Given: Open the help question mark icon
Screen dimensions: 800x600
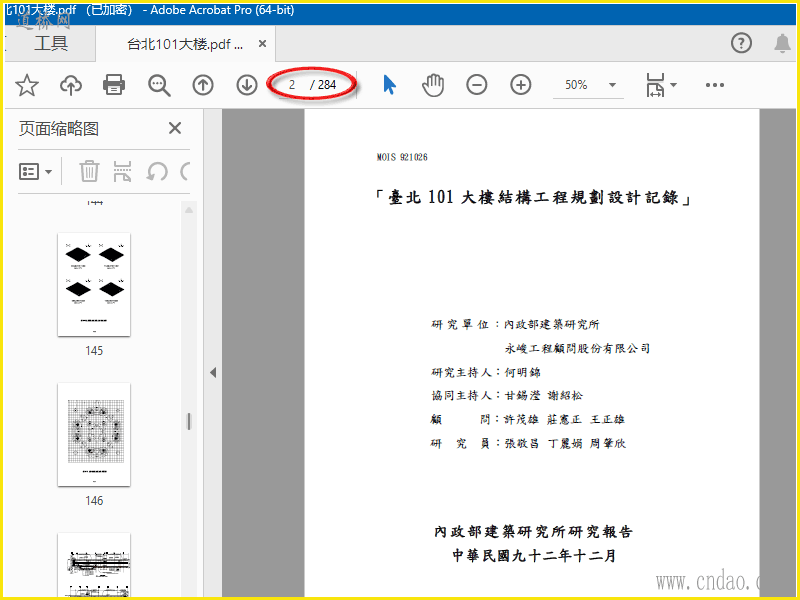Looking at the screenshot, I should pyautogui.click(x=741, y=43).
